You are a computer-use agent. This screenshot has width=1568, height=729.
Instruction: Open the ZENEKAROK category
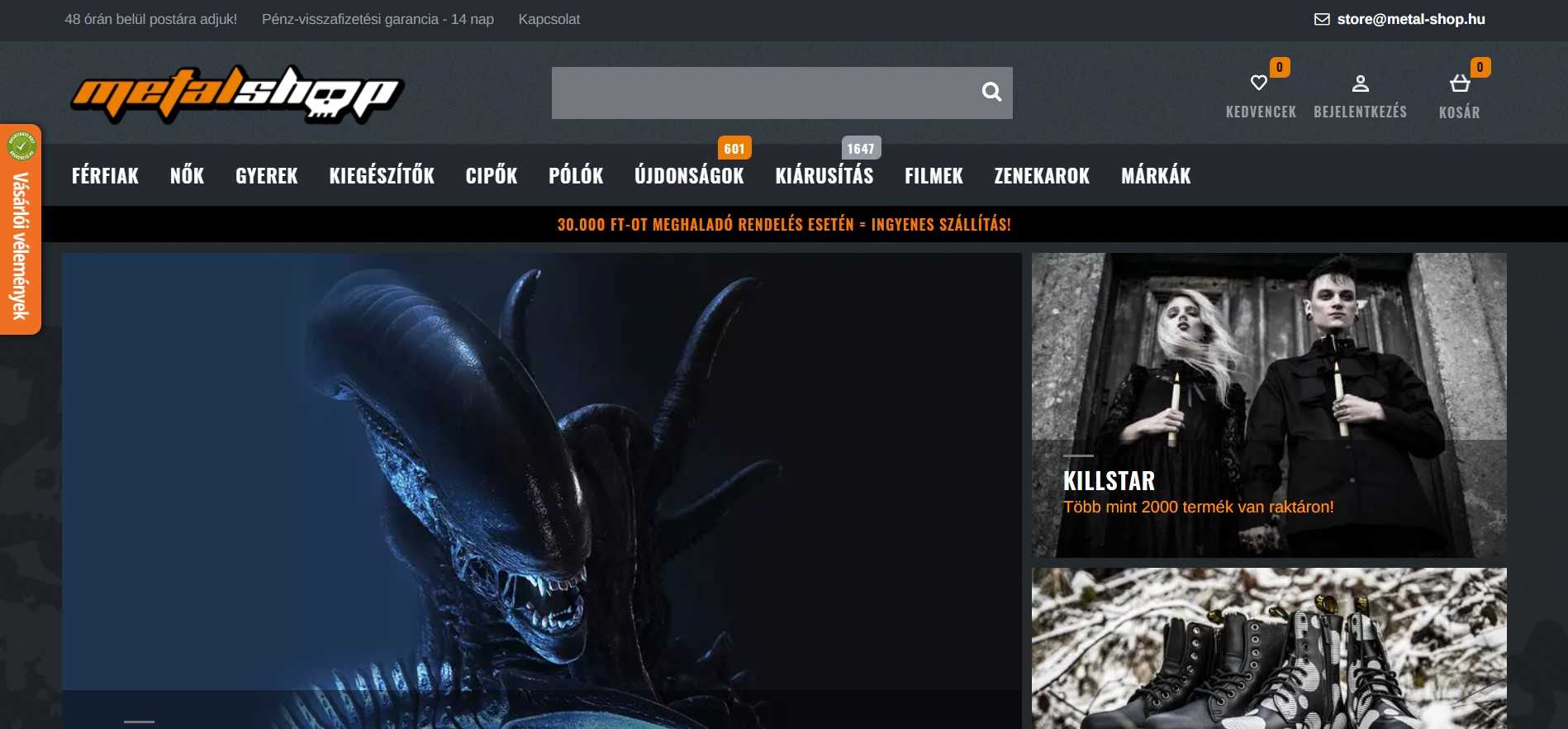coord(1042,175)
